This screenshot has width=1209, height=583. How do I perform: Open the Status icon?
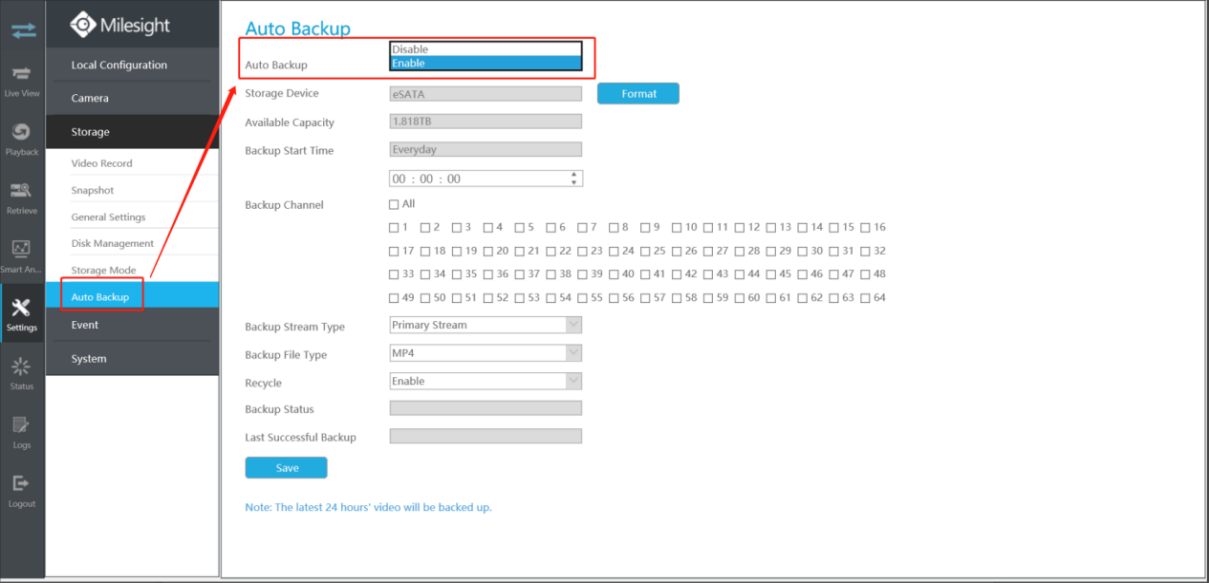point(22,367)
